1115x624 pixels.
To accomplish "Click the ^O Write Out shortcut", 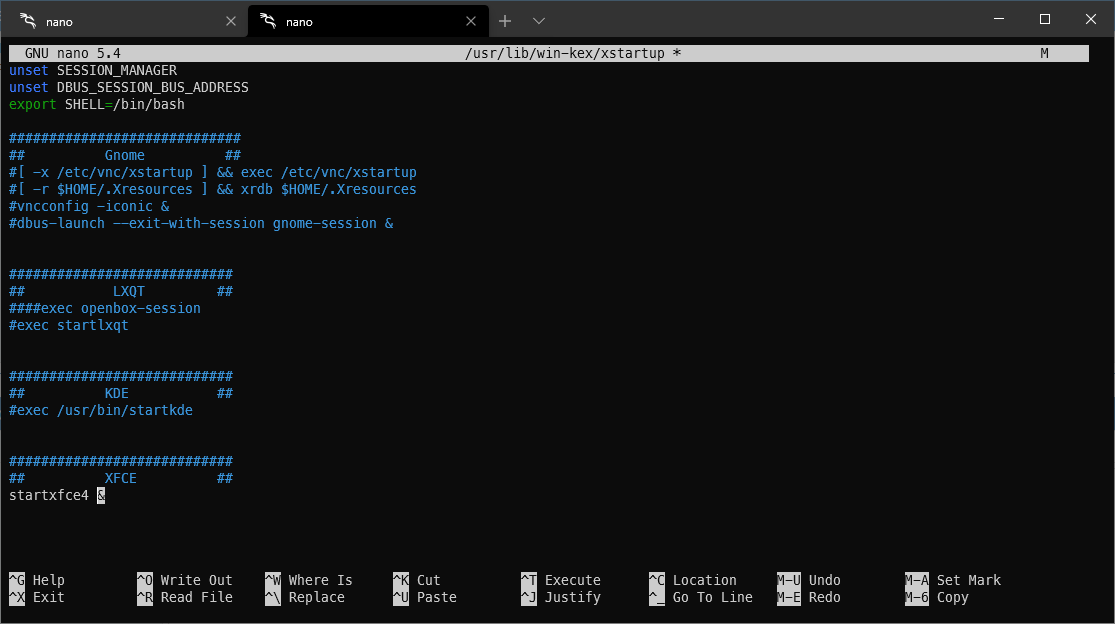I will pos(185,580).
